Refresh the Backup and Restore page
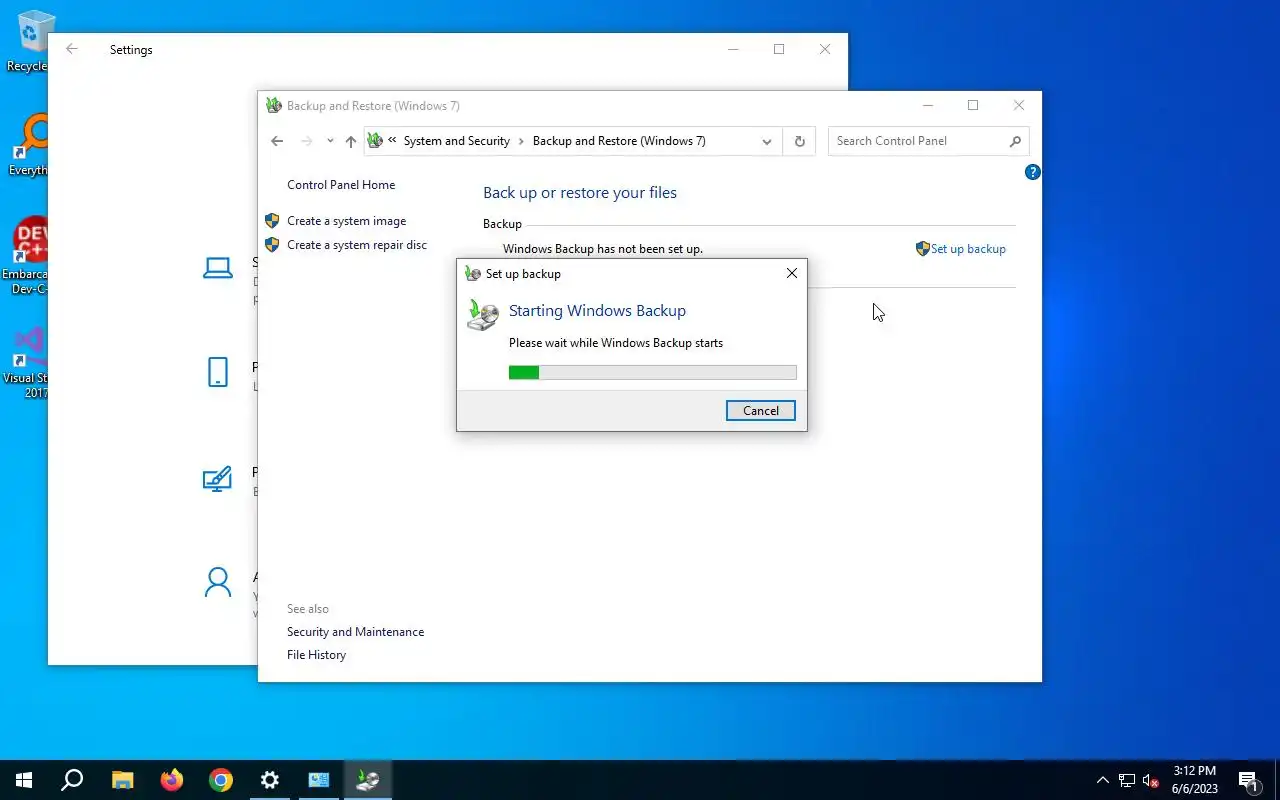This screenshot has width=1280, height=800. tap(799, 141)
